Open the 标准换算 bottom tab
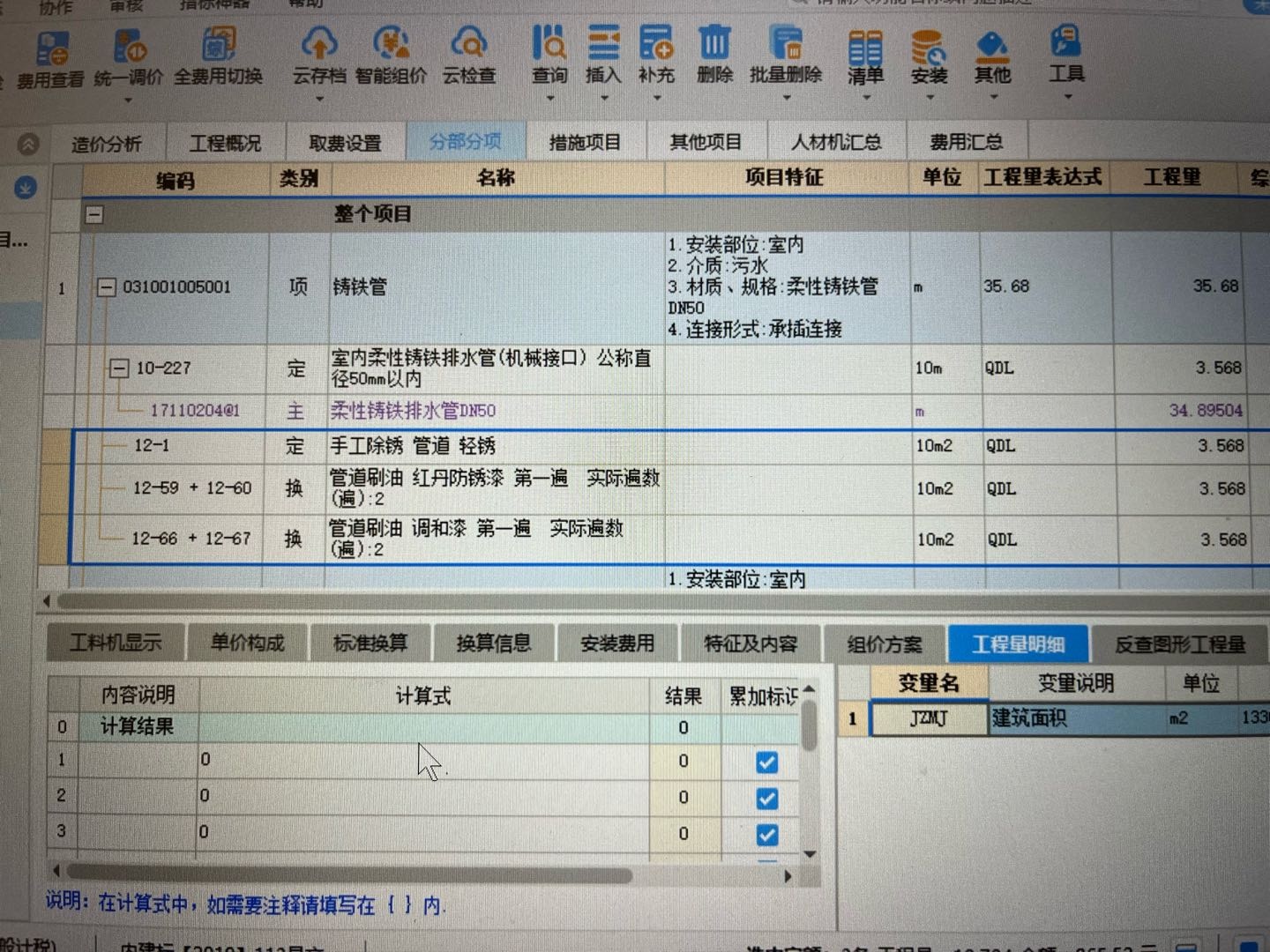 (x=370, y=643)
